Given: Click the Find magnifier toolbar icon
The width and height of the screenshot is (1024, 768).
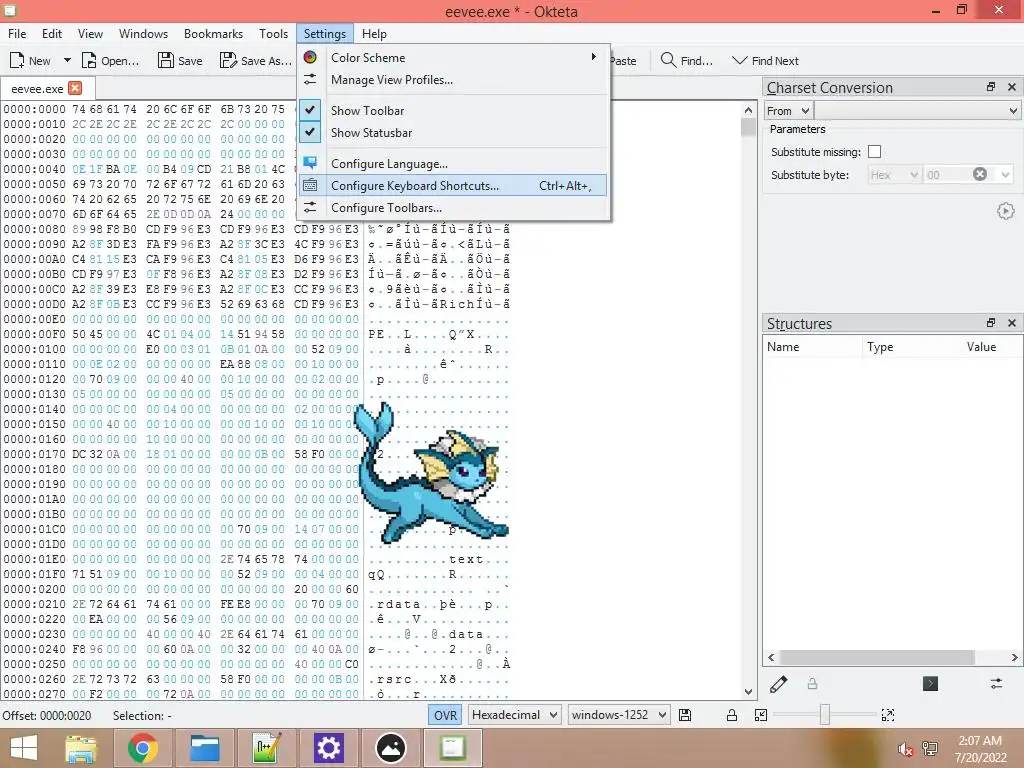Looking at the screenshot, I should (x=668, y=60).
